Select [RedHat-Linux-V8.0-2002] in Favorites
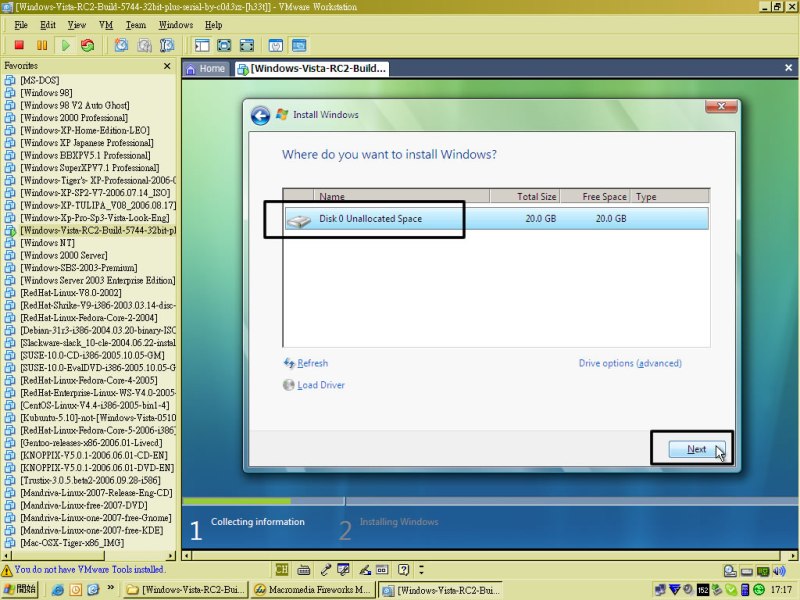800x600 pixels. click(71, 293)
